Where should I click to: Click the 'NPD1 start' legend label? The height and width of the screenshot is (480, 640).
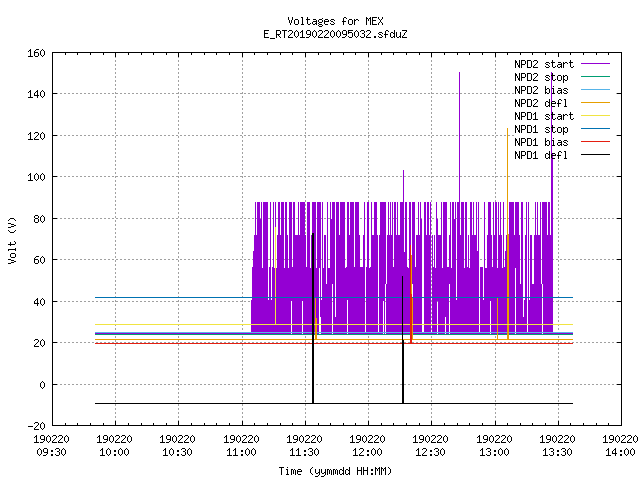(544, 116)
